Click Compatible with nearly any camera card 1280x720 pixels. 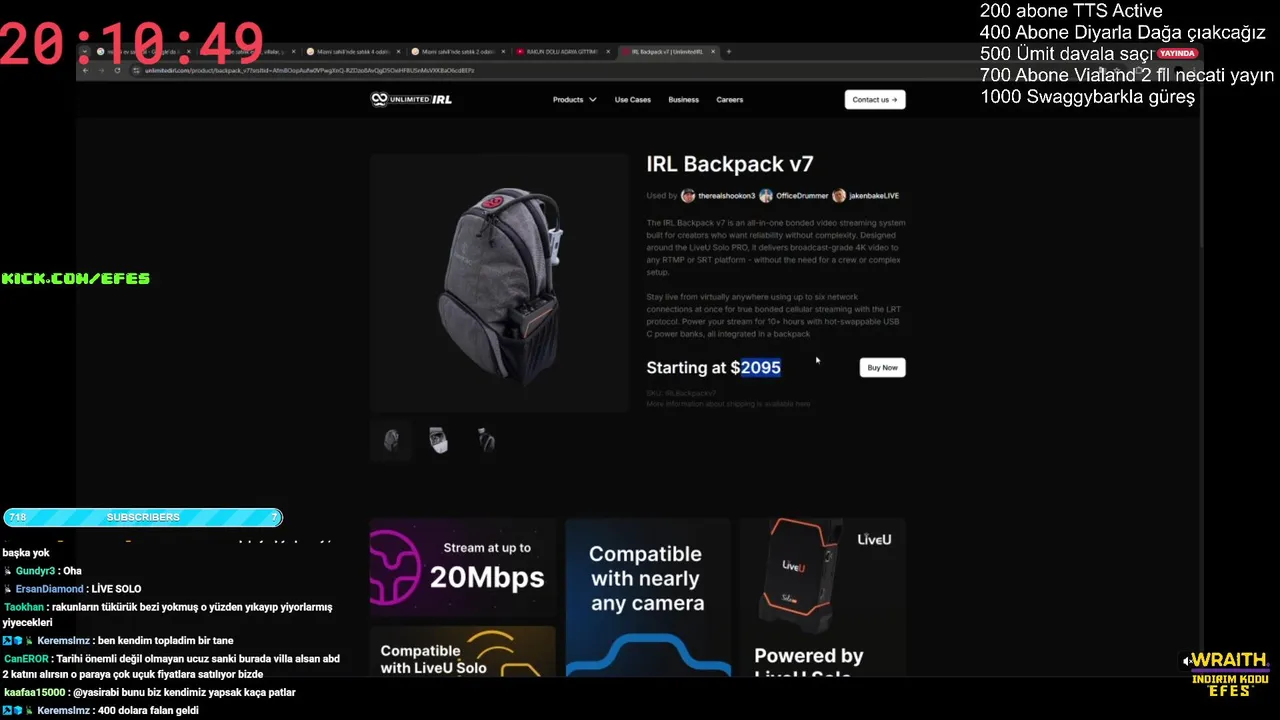[647, 597]
